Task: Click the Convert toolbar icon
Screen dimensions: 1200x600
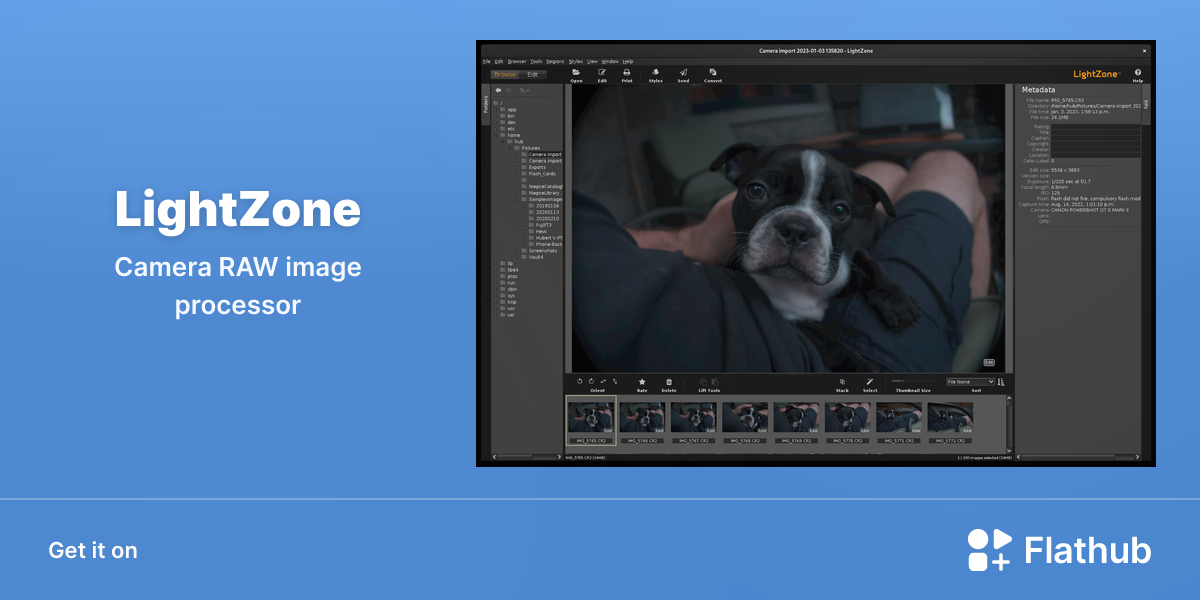Action: click(x=713, y=72)
